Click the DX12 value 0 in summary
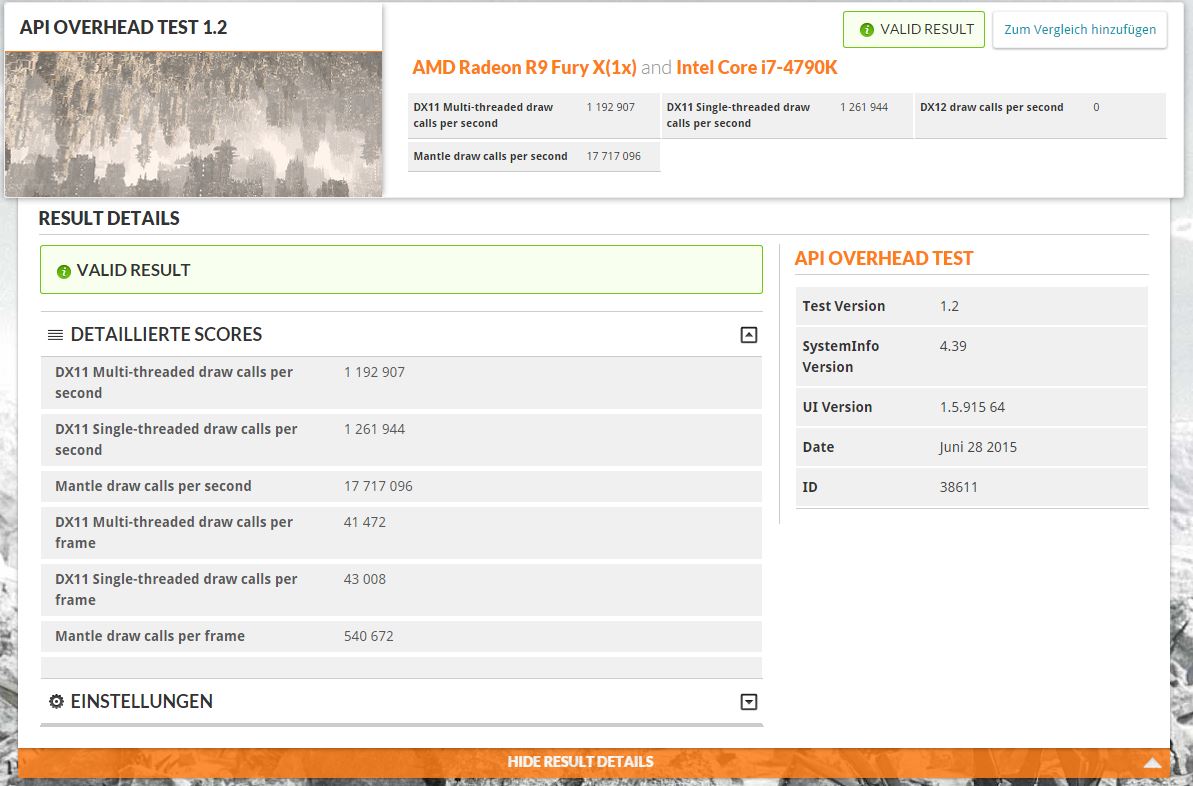1193x786 pixels. click(x=1096, y=107)
